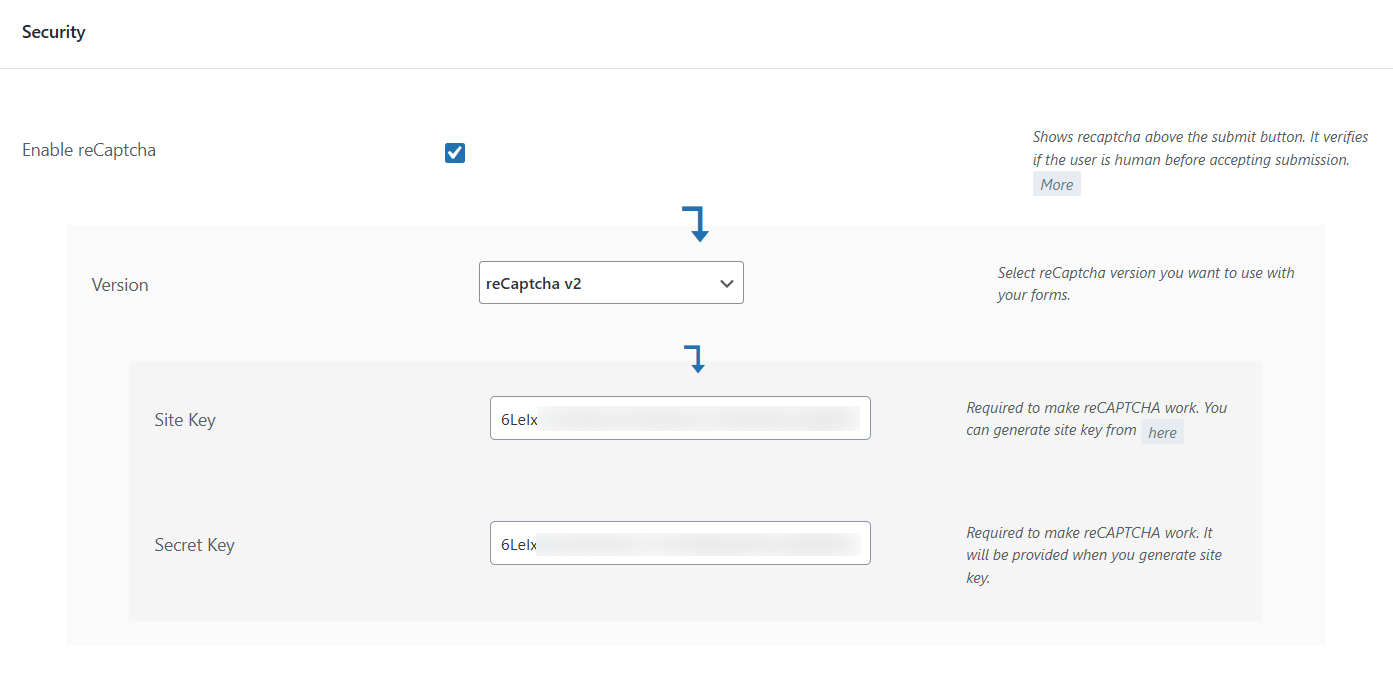Click the 'Select reCaptcha version' help text
Viewport: 1393px width, 681px height.
click(1145, 284)
